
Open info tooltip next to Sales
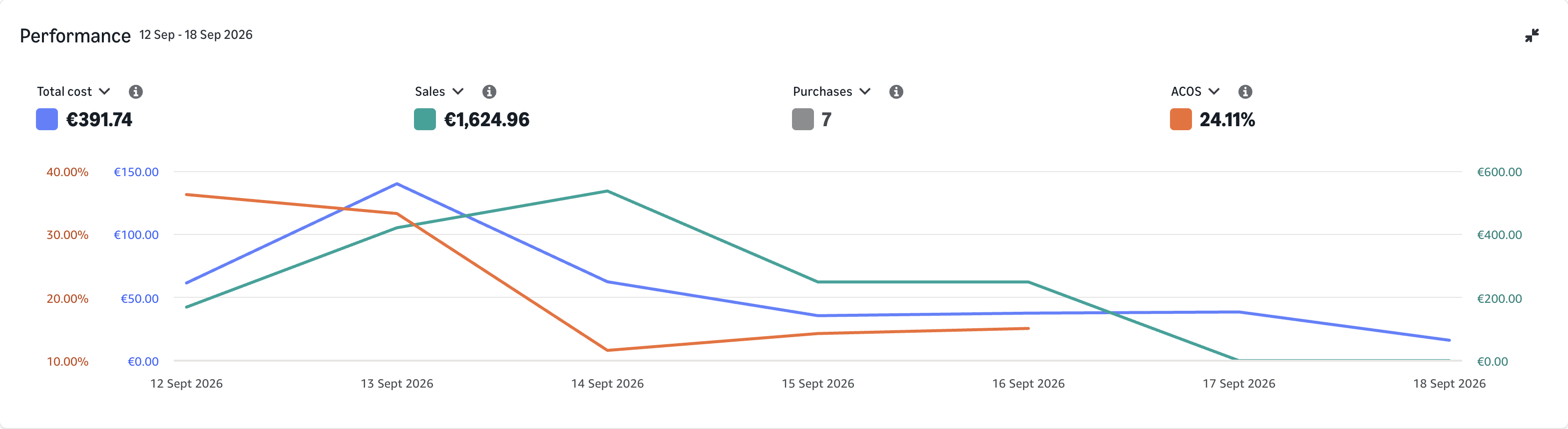489,92
